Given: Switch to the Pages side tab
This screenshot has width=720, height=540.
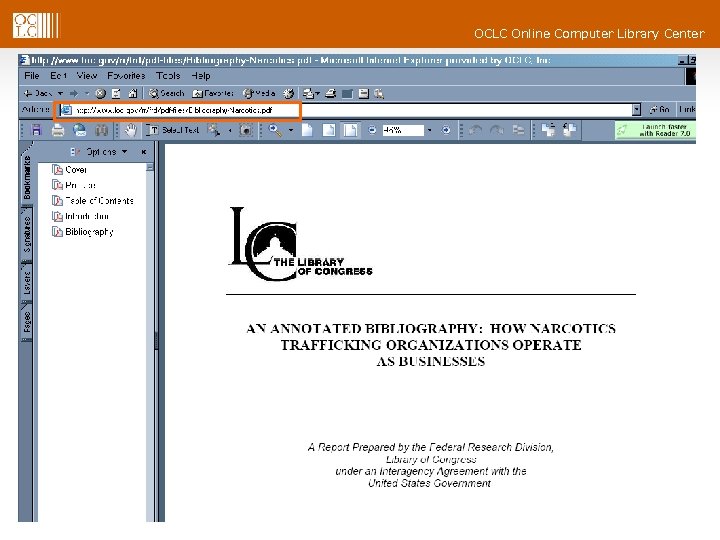Looking at the screenshot, I should tap(27, 321).
